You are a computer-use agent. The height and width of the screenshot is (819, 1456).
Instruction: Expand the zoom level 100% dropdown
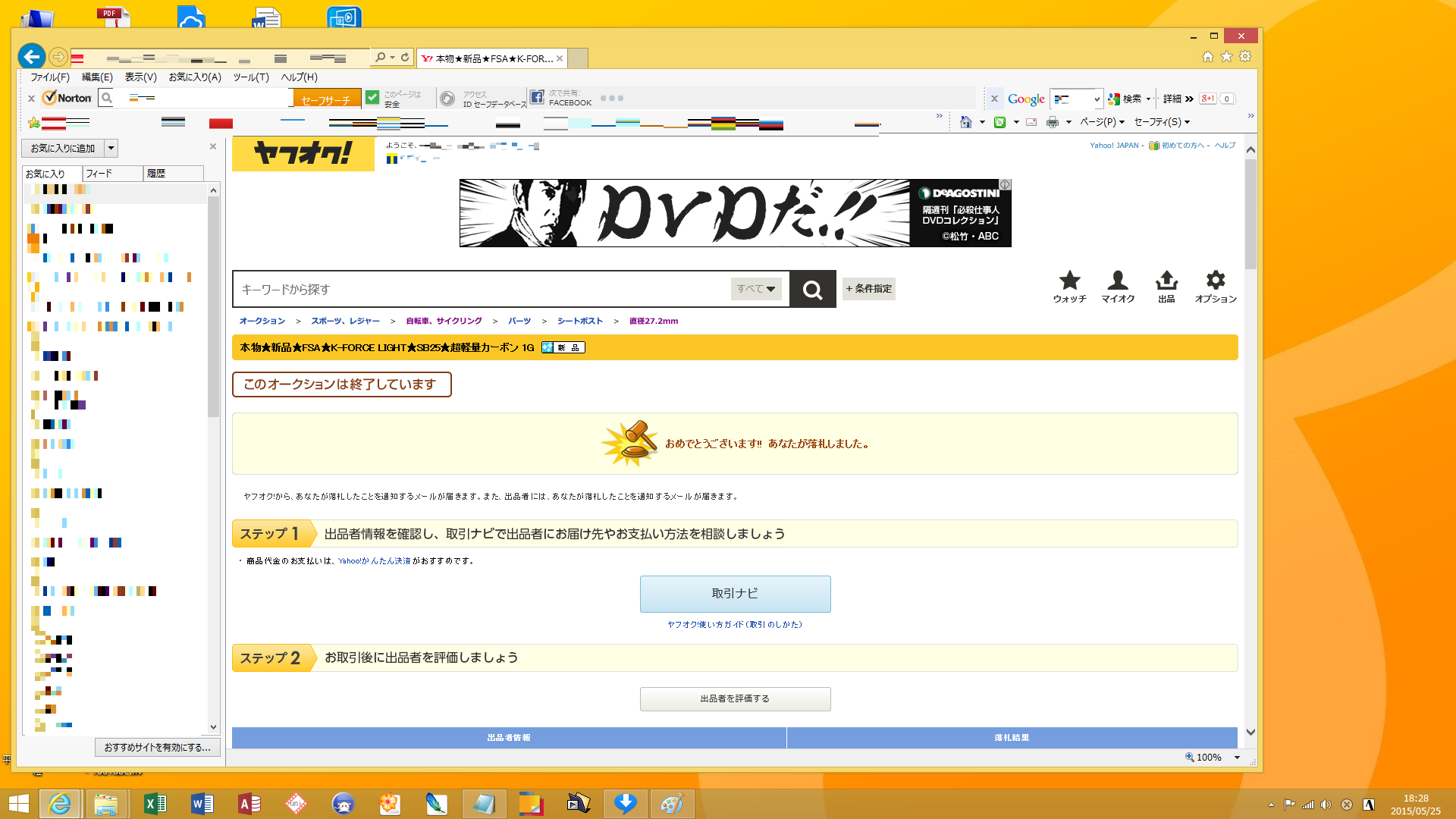click(1237, 758)
